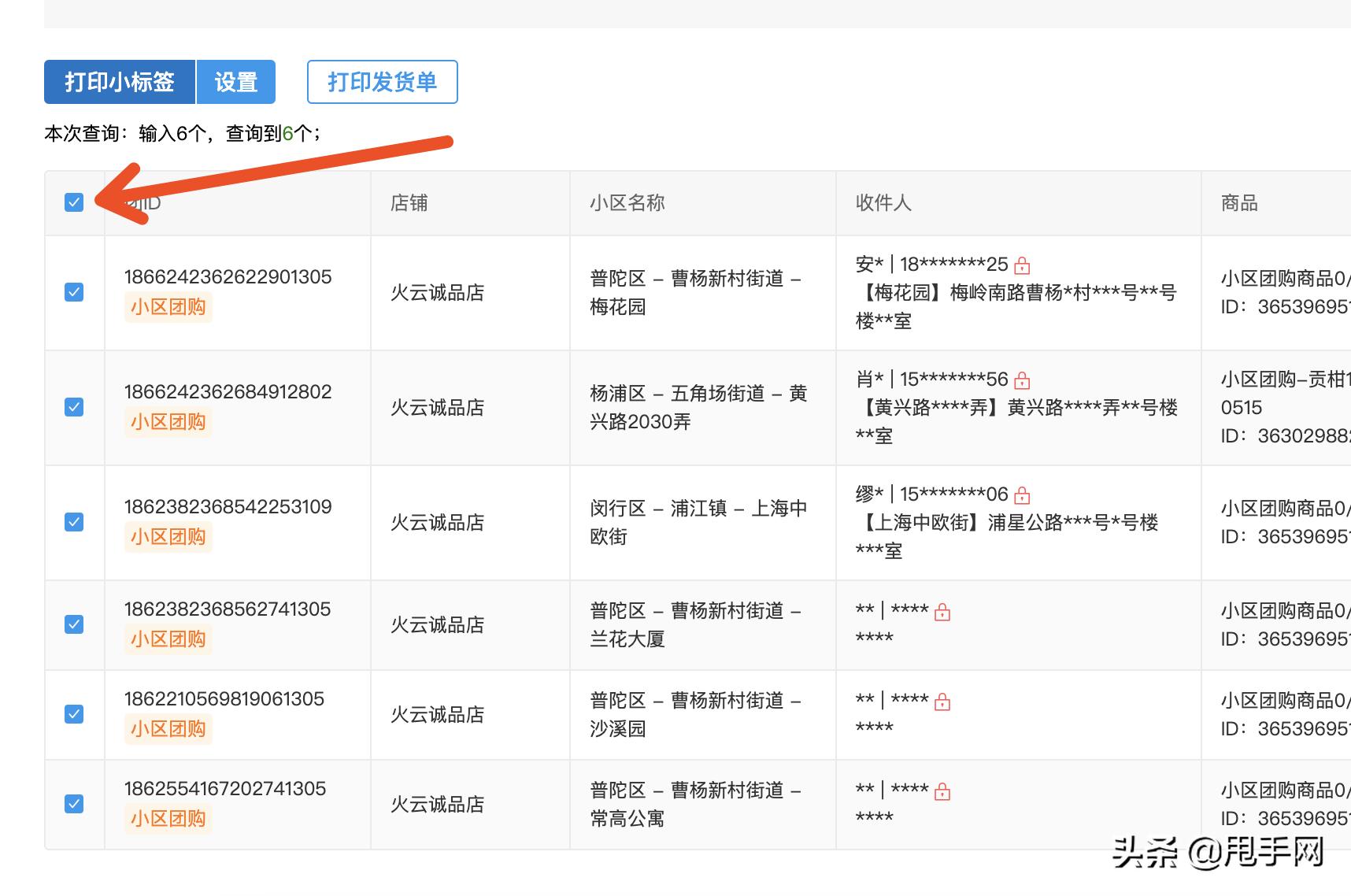Click the 打印小标签 button
The width and height of the screenshot is (1351, 896).
[x=119, y=81]
